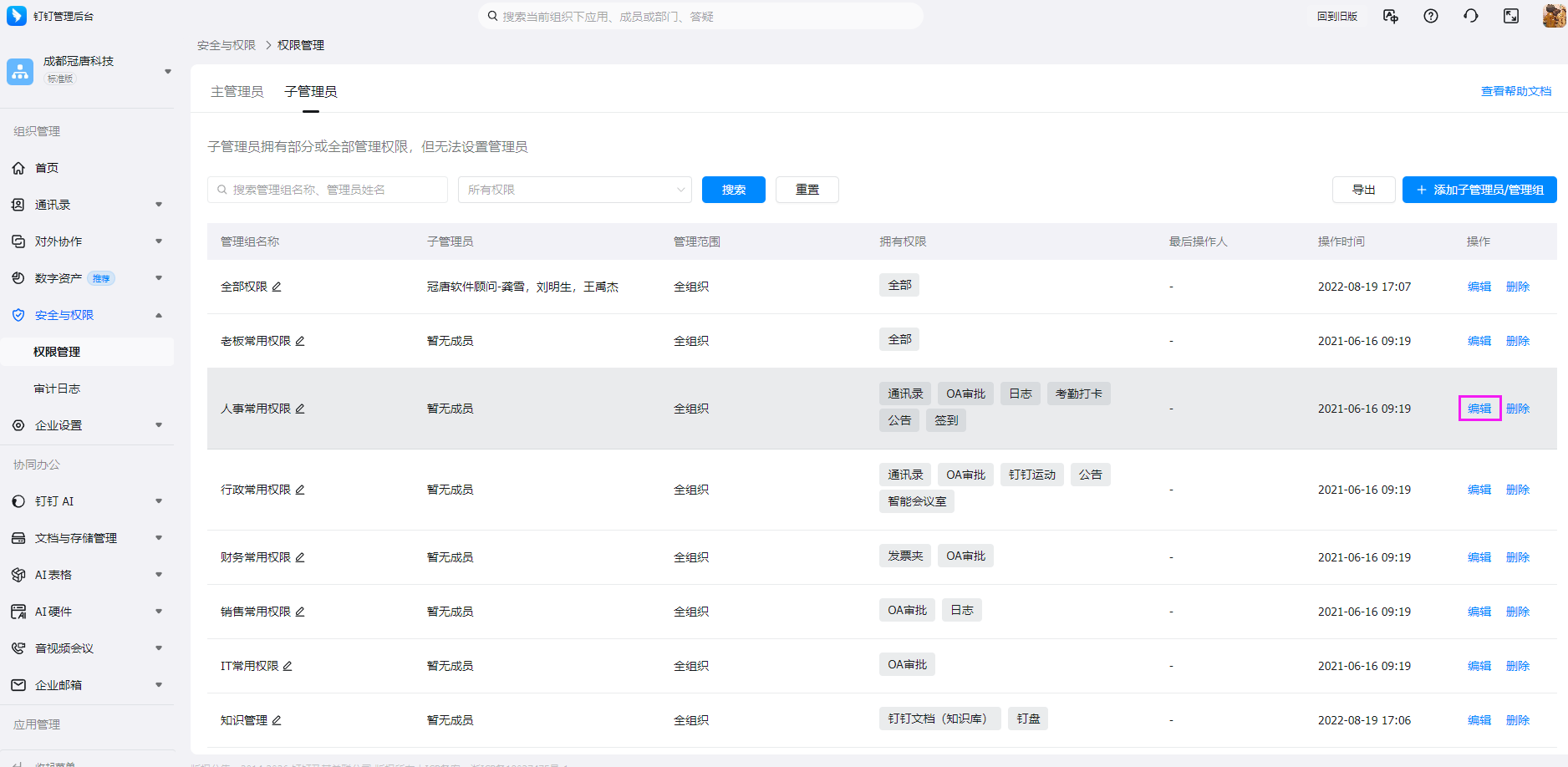Click the 添加子管理员/管理组 button

(1479, 190)
